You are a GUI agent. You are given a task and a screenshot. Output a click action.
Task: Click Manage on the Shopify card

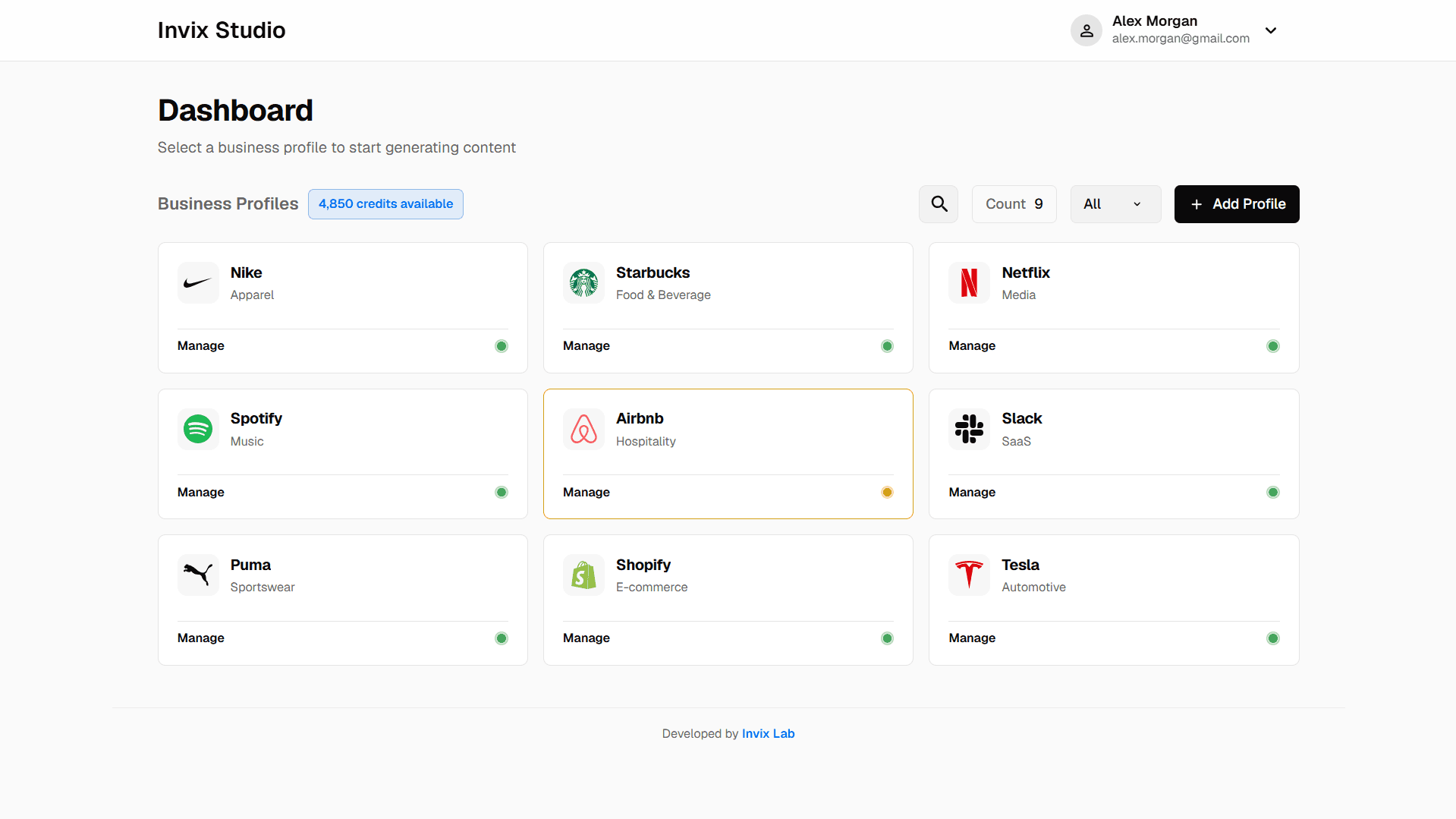pos(586,638)
